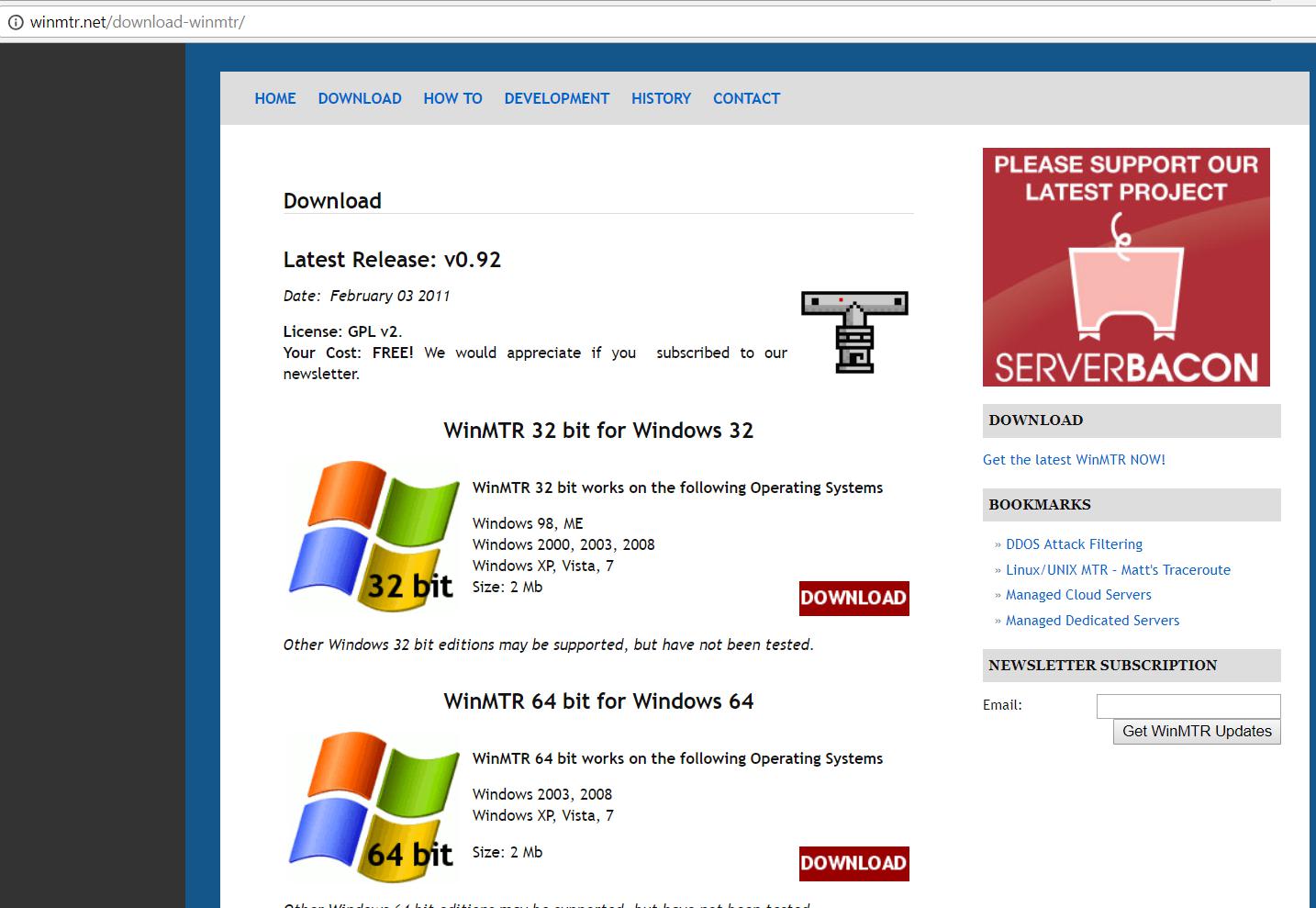Open the HISTORY navigation page
This screenshot has height=908, width=1316.
(661, 98)
